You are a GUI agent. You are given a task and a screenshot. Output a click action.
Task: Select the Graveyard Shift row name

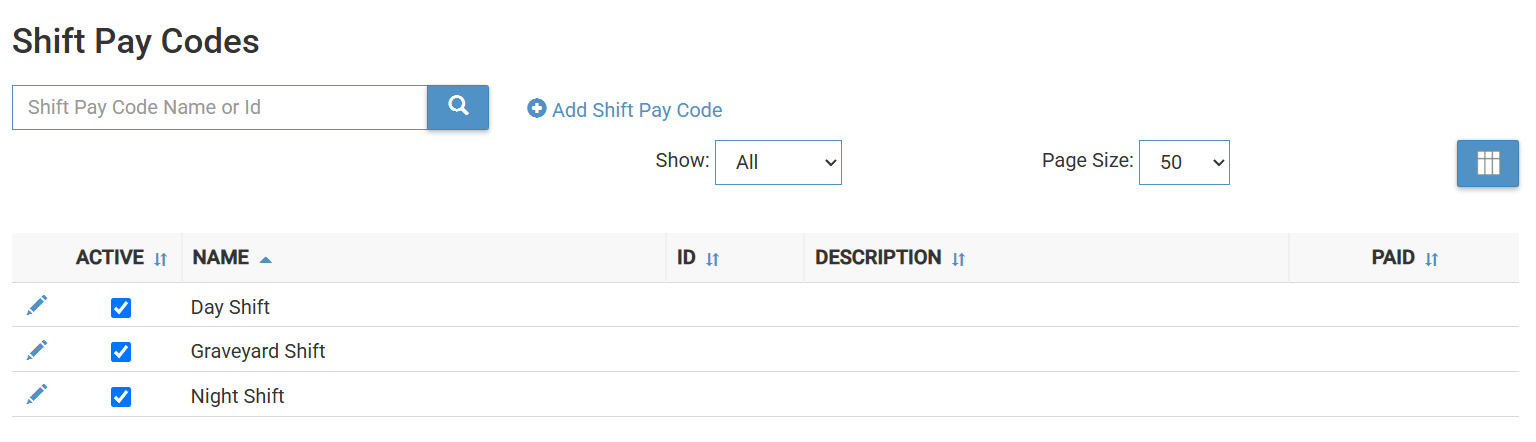point(258,352)
